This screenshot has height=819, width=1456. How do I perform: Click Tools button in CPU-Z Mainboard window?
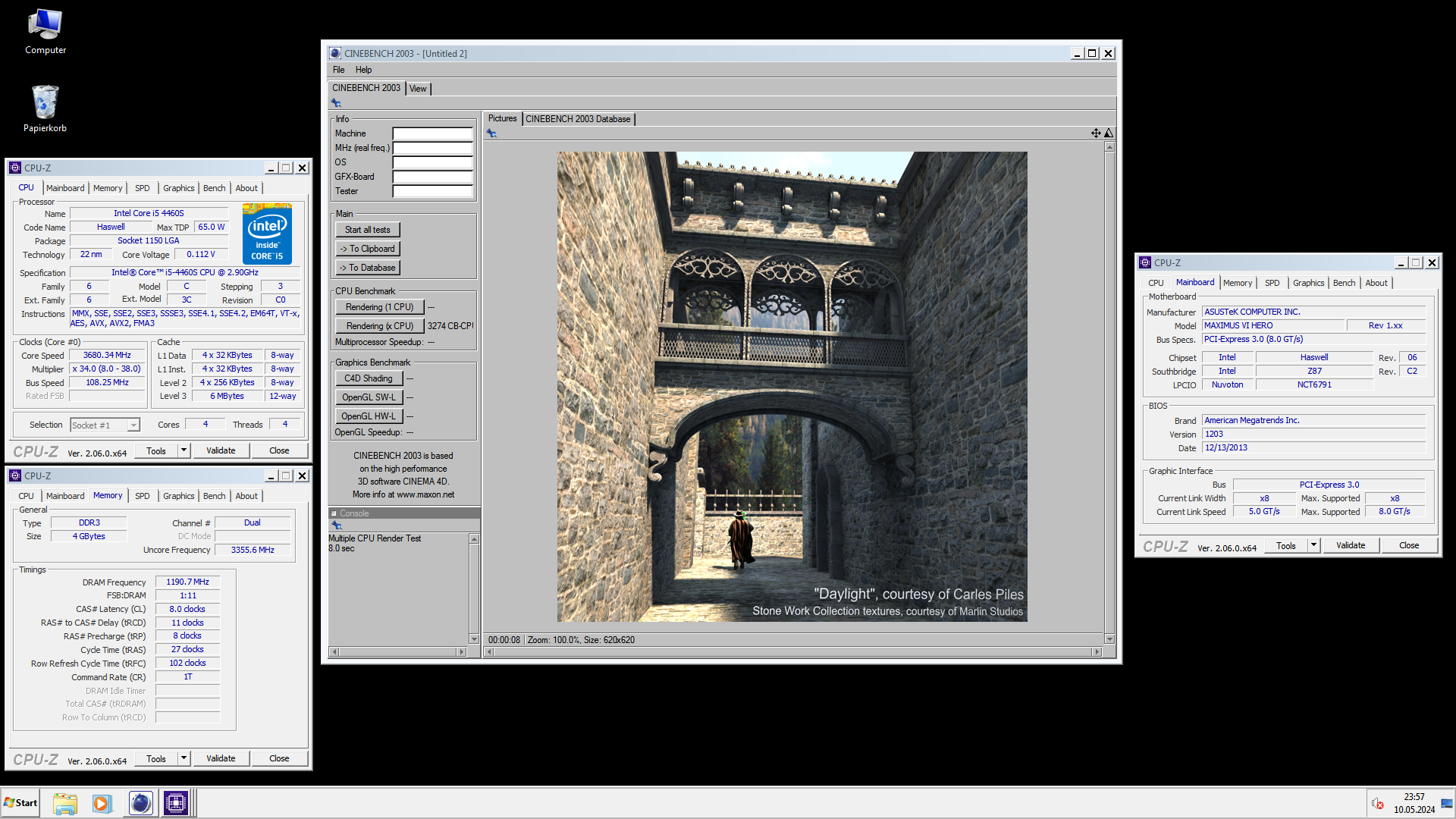[x=1286, y=545]
